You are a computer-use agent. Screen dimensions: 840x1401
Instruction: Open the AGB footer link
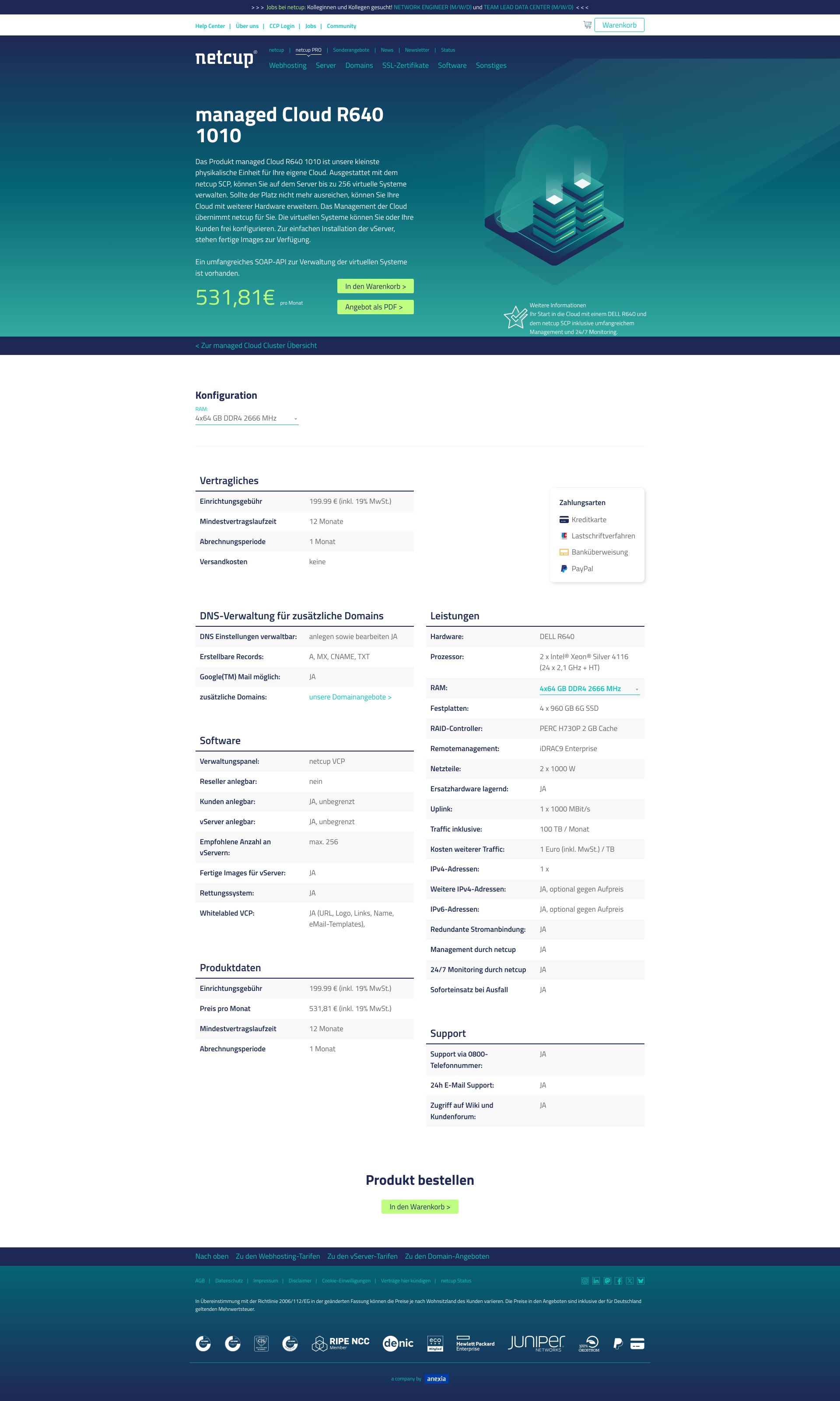(200, 1281)
